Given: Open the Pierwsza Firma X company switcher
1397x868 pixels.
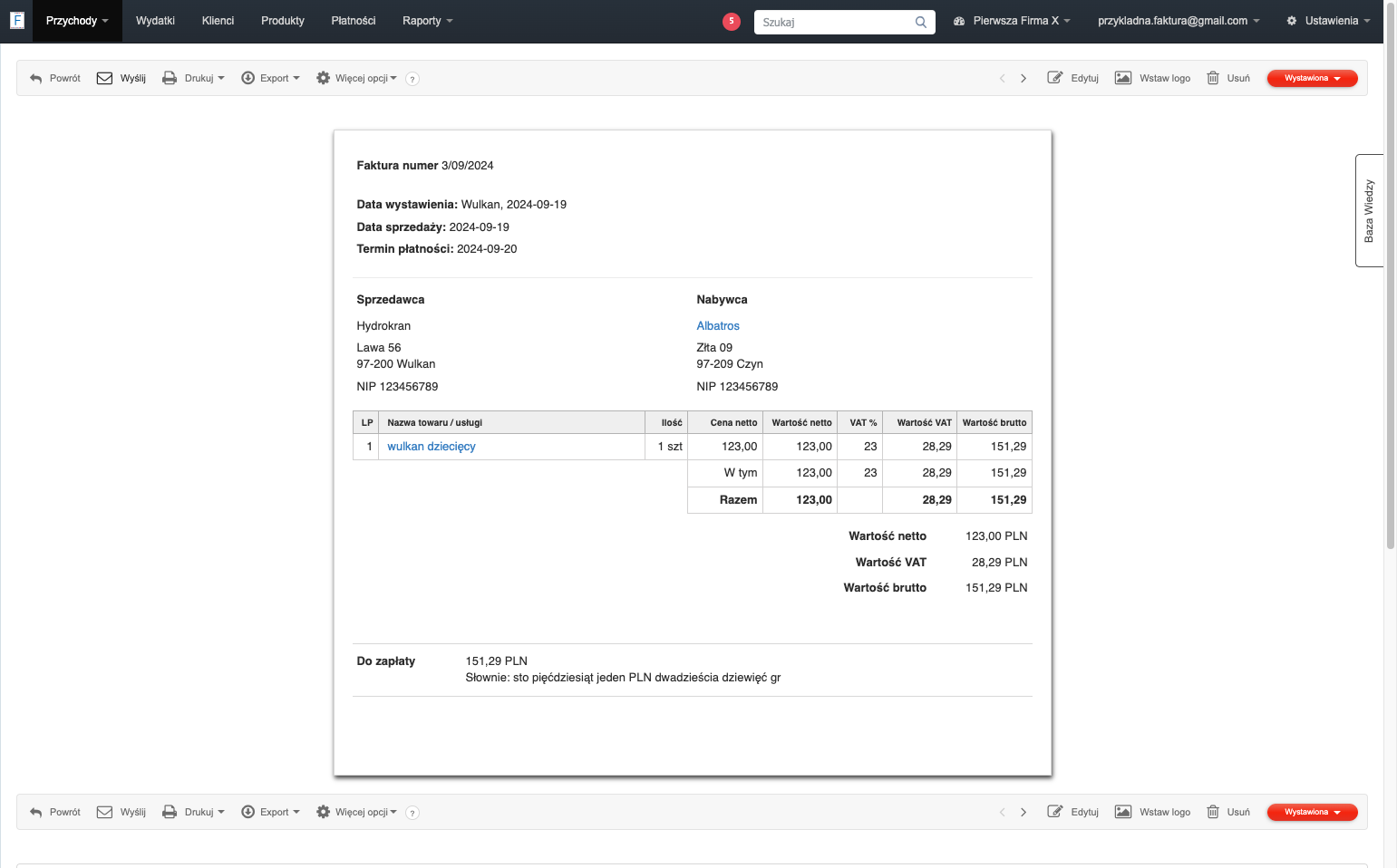Looking at the screenshot, I should [x=1012, y=21].
